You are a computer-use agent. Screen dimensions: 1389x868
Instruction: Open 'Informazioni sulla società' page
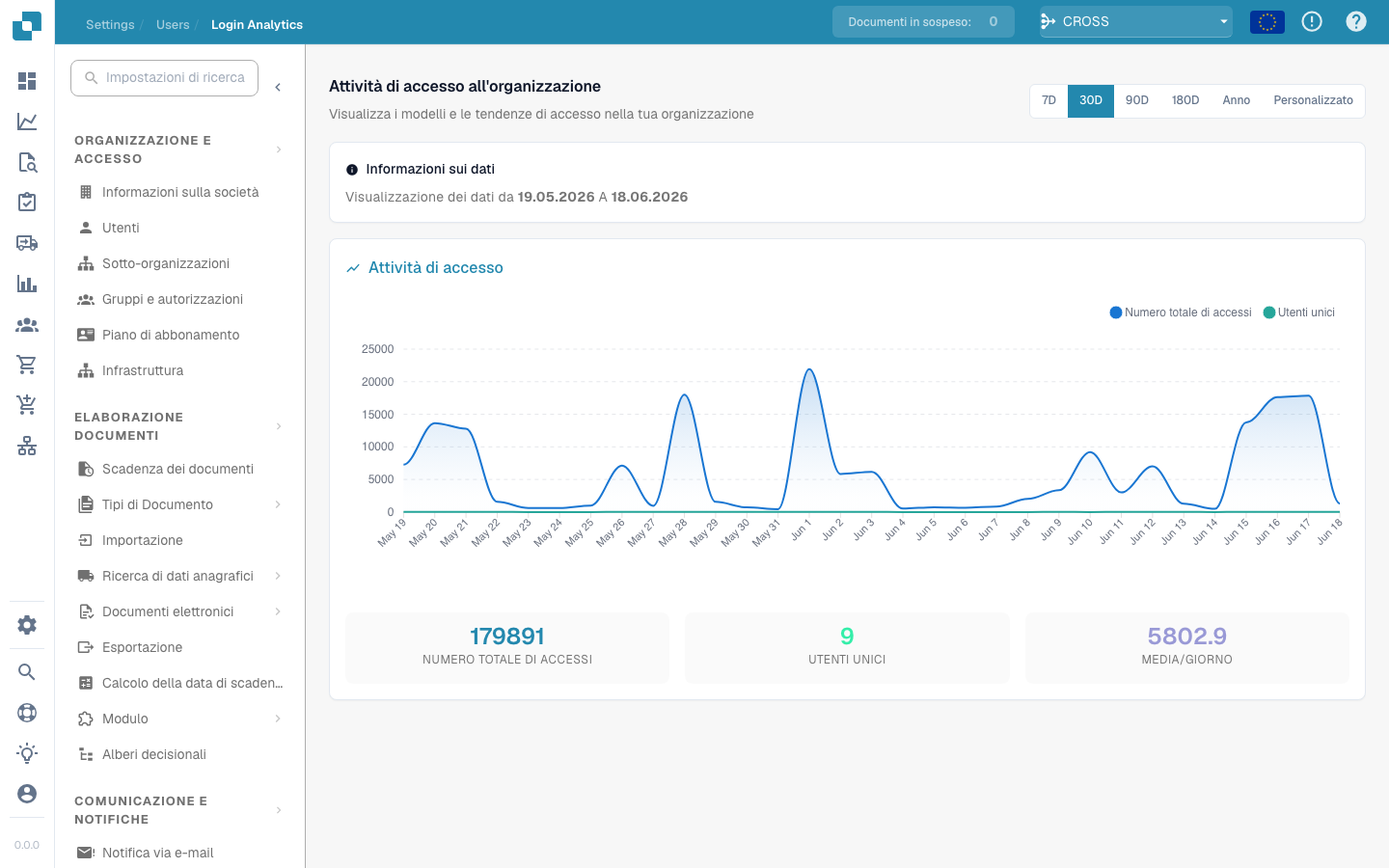point(179,192)
